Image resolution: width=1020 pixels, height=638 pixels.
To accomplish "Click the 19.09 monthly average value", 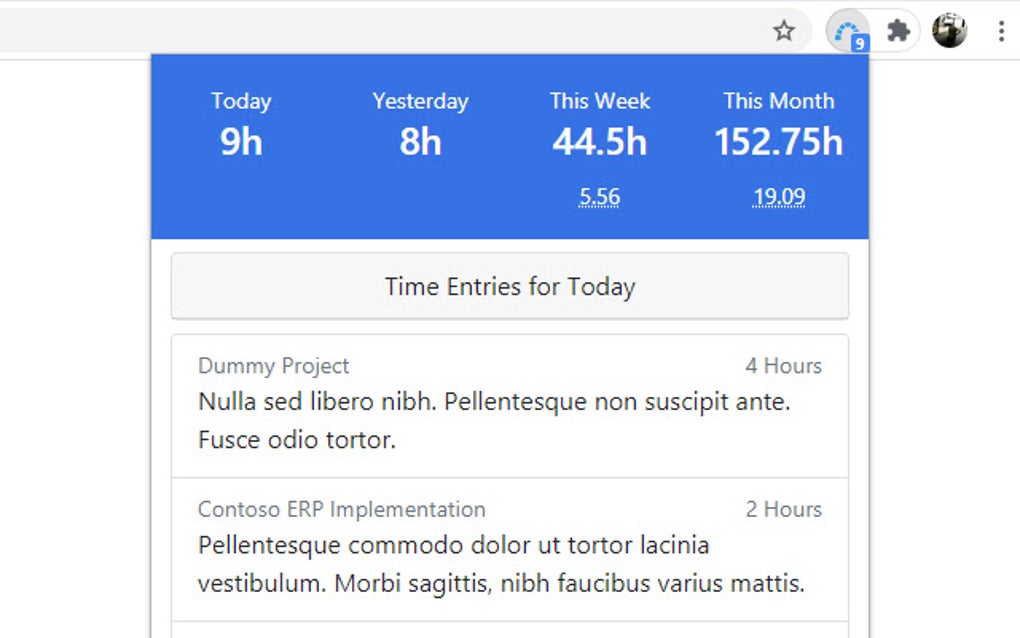I will [779, 197].
